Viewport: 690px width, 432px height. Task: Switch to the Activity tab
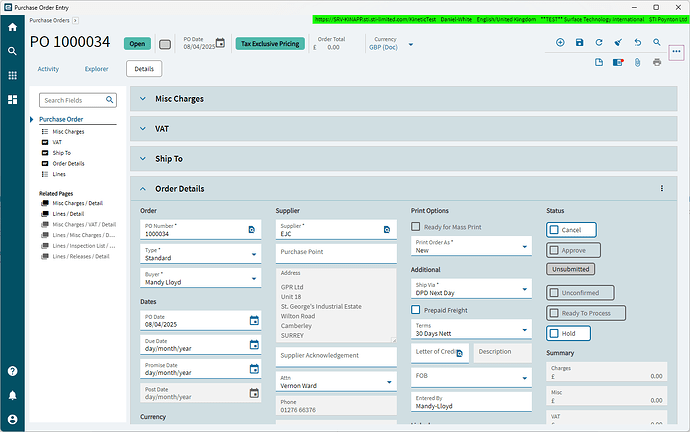click(48, 69)
